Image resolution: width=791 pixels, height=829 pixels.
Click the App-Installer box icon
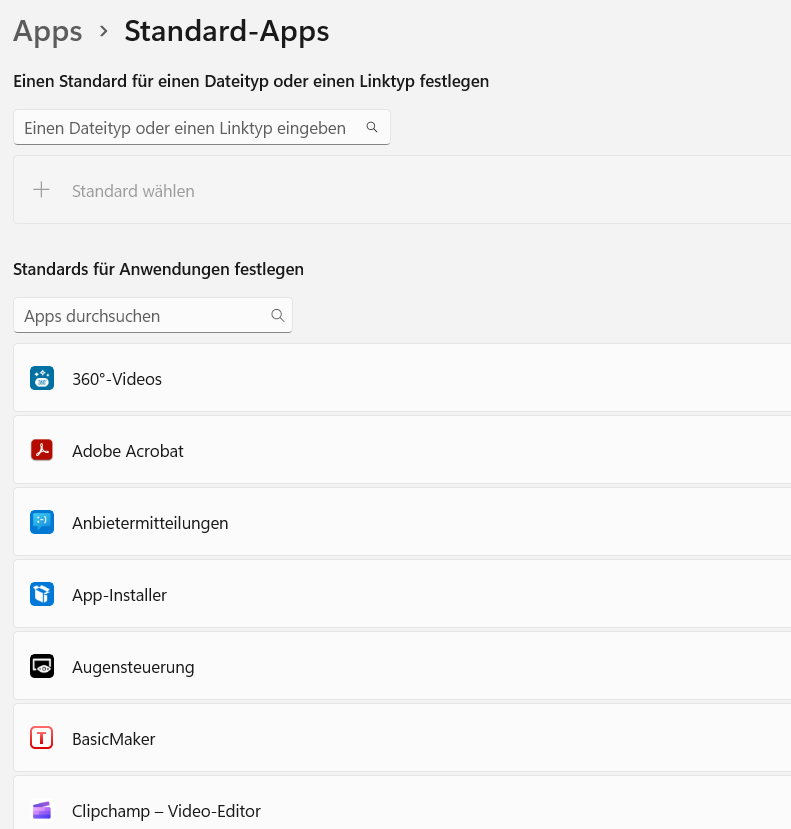point(41,595)
